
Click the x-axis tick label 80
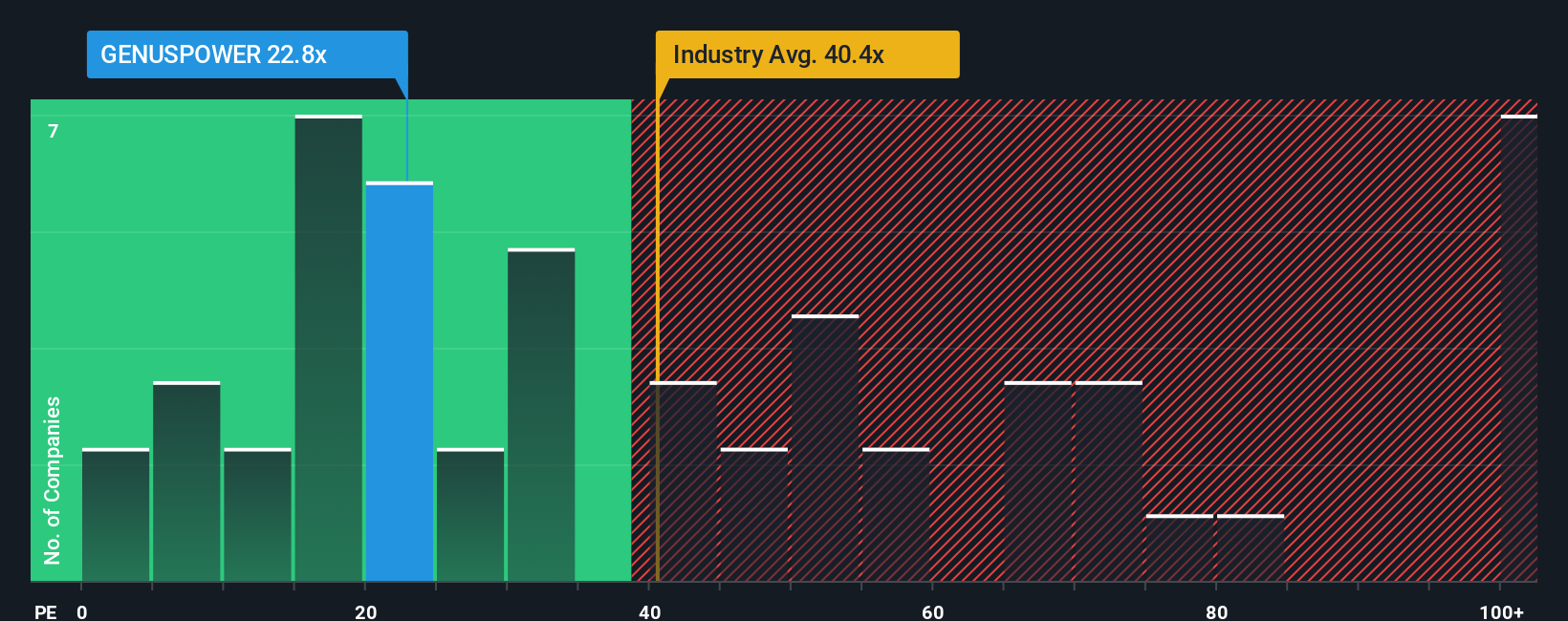click(1216, 612)
